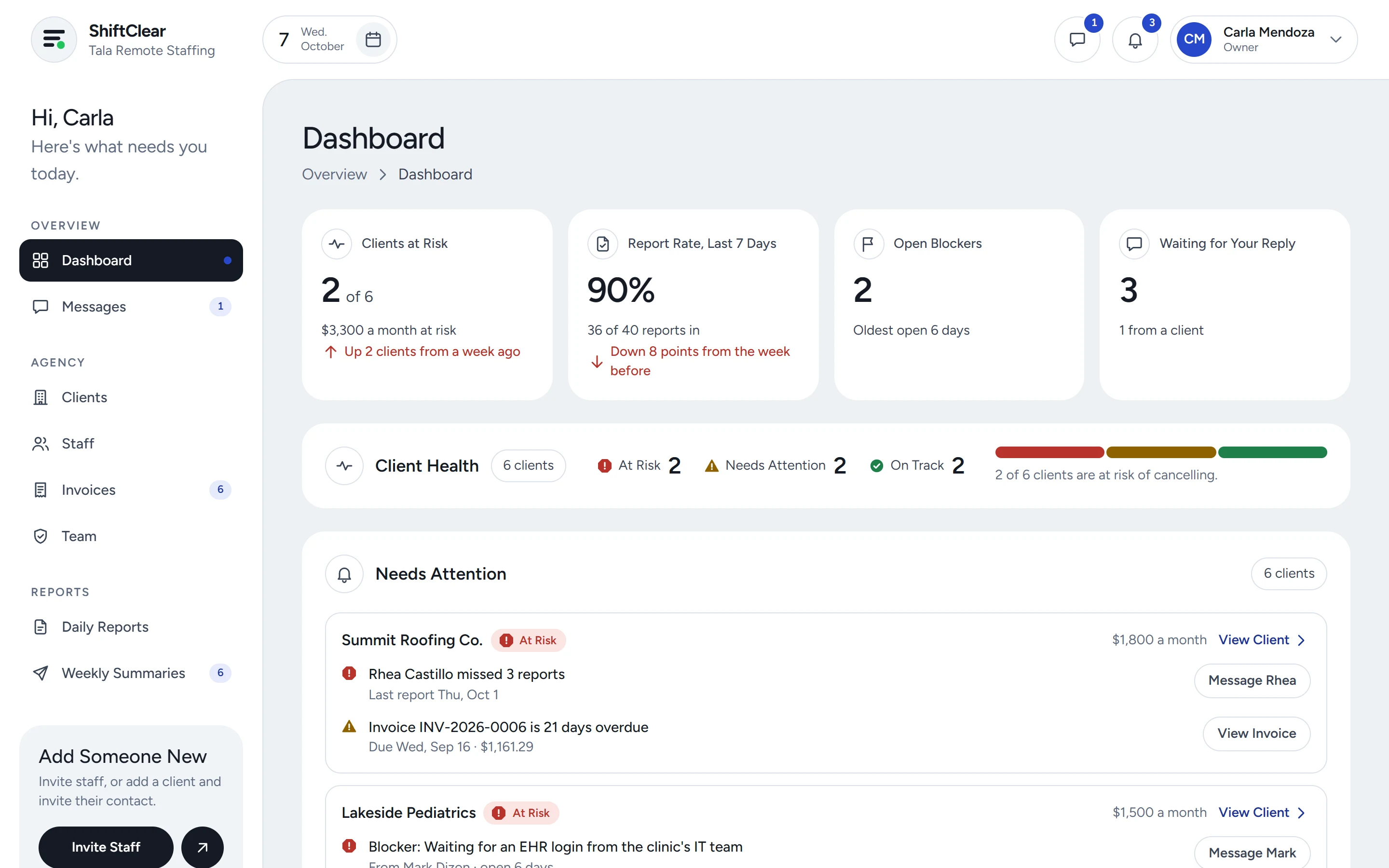The width and height of the screenshot is (1389, 868).
Task: Go to Clients in the sidebar
Action: (131, 397)
